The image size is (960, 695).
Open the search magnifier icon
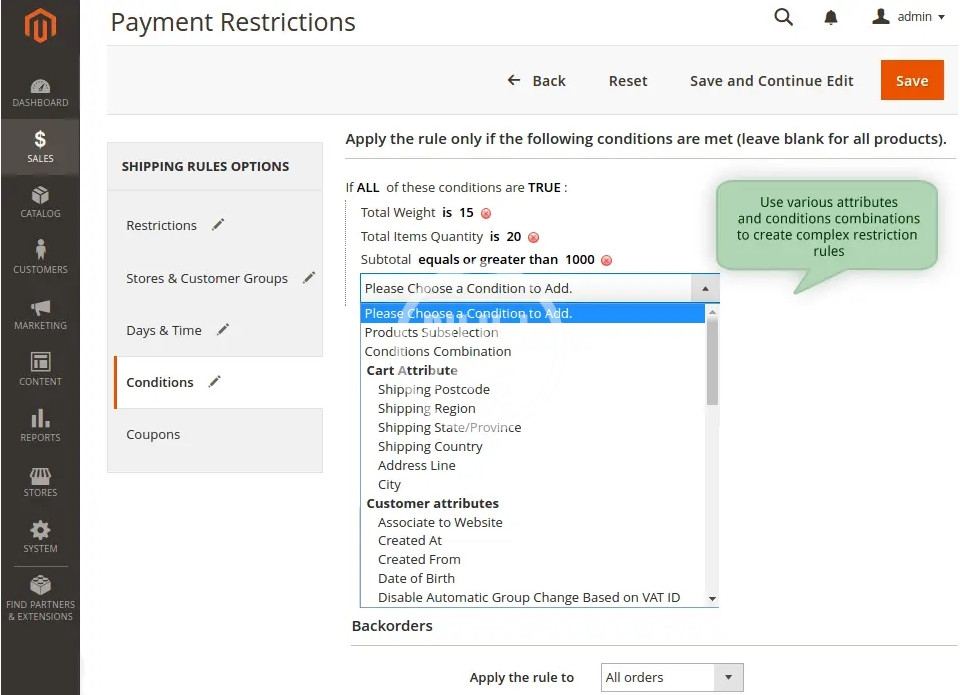tap(784, 17)
